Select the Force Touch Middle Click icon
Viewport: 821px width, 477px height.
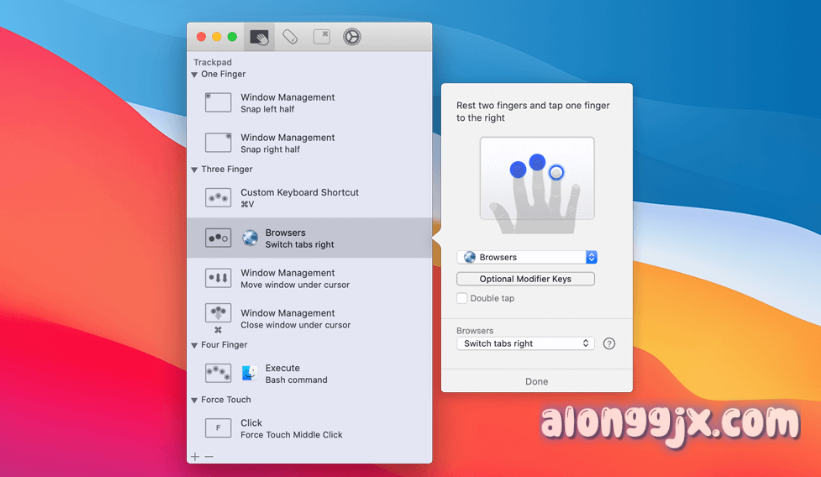point(218,428)
